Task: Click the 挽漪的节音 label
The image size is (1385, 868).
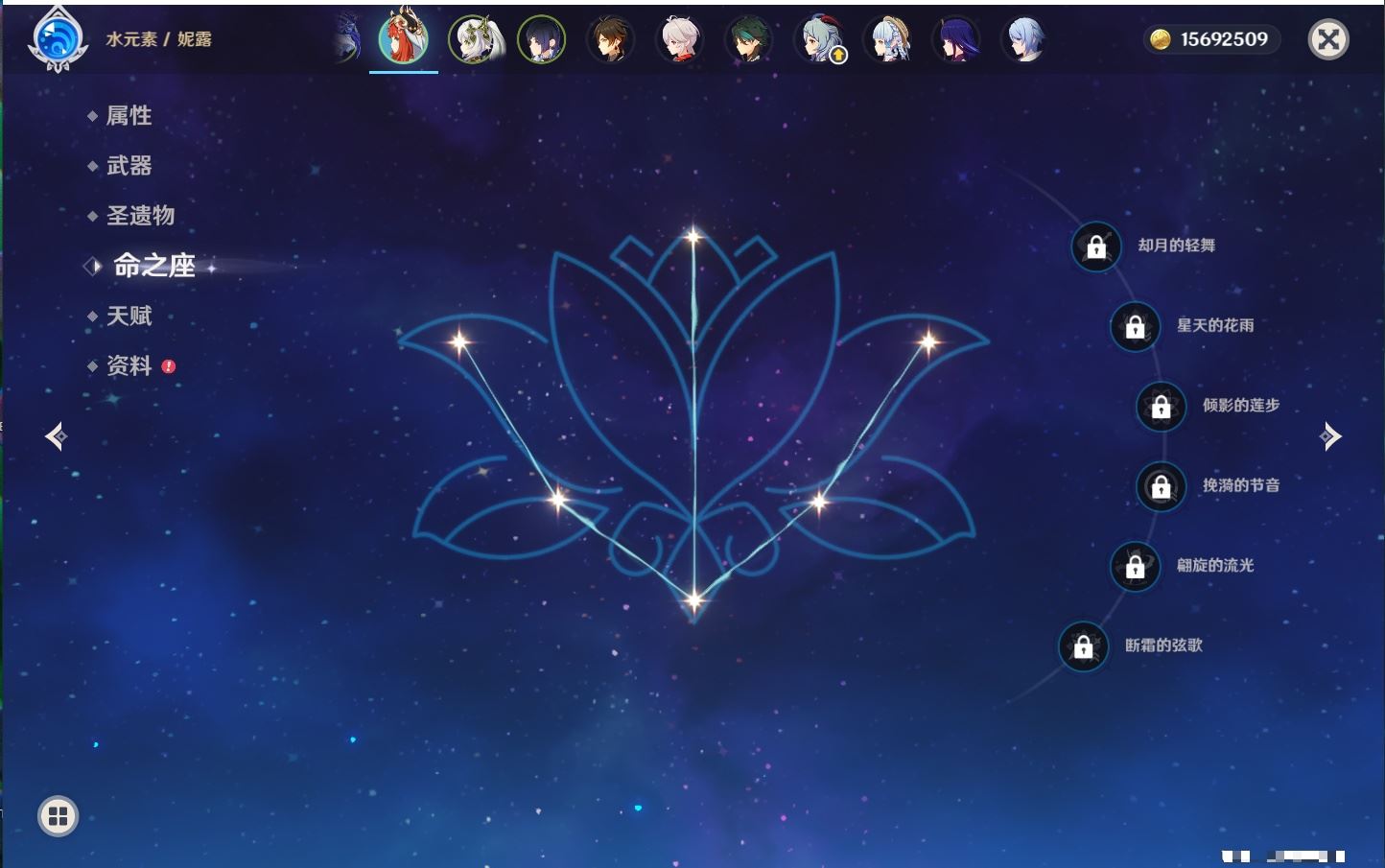Action: click(x=1241, y=485)
